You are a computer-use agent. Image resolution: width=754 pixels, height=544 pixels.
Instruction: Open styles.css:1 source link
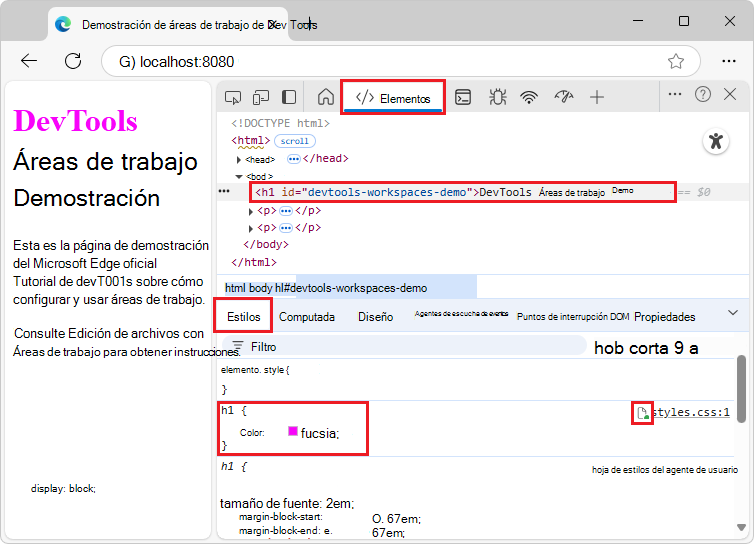pyautogui.click(x=691, y=412)
